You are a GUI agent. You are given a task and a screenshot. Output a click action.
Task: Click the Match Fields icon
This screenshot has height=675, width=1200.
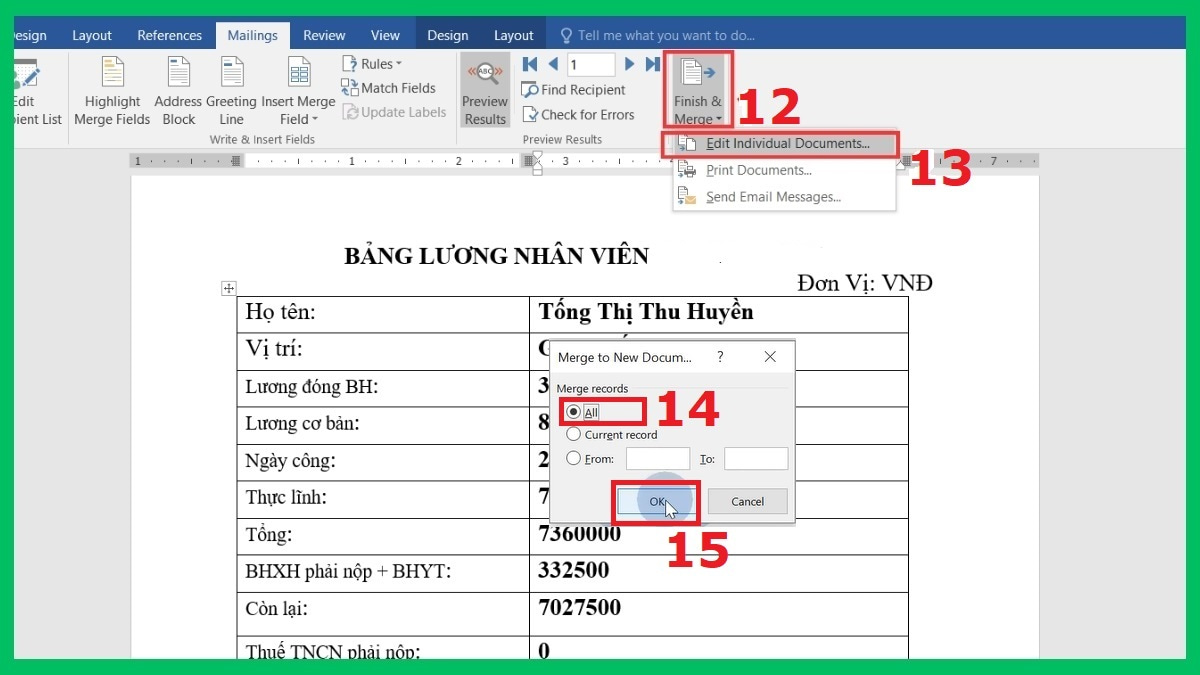(x=390, y=87)
